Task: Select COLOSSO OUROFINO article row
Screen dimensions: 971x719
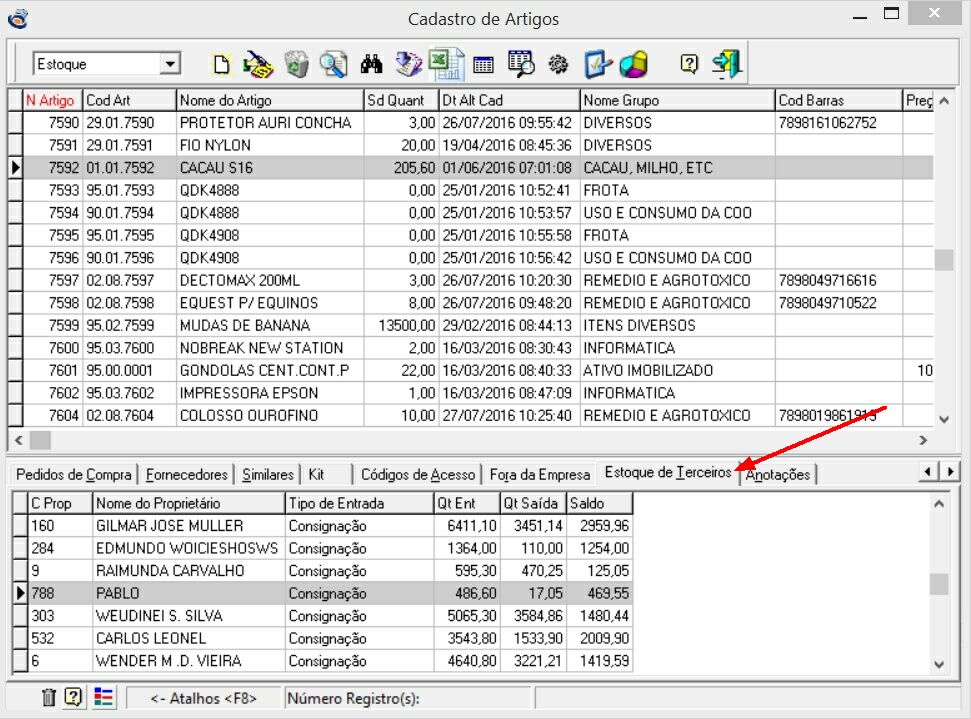Action: pos(478,416)
